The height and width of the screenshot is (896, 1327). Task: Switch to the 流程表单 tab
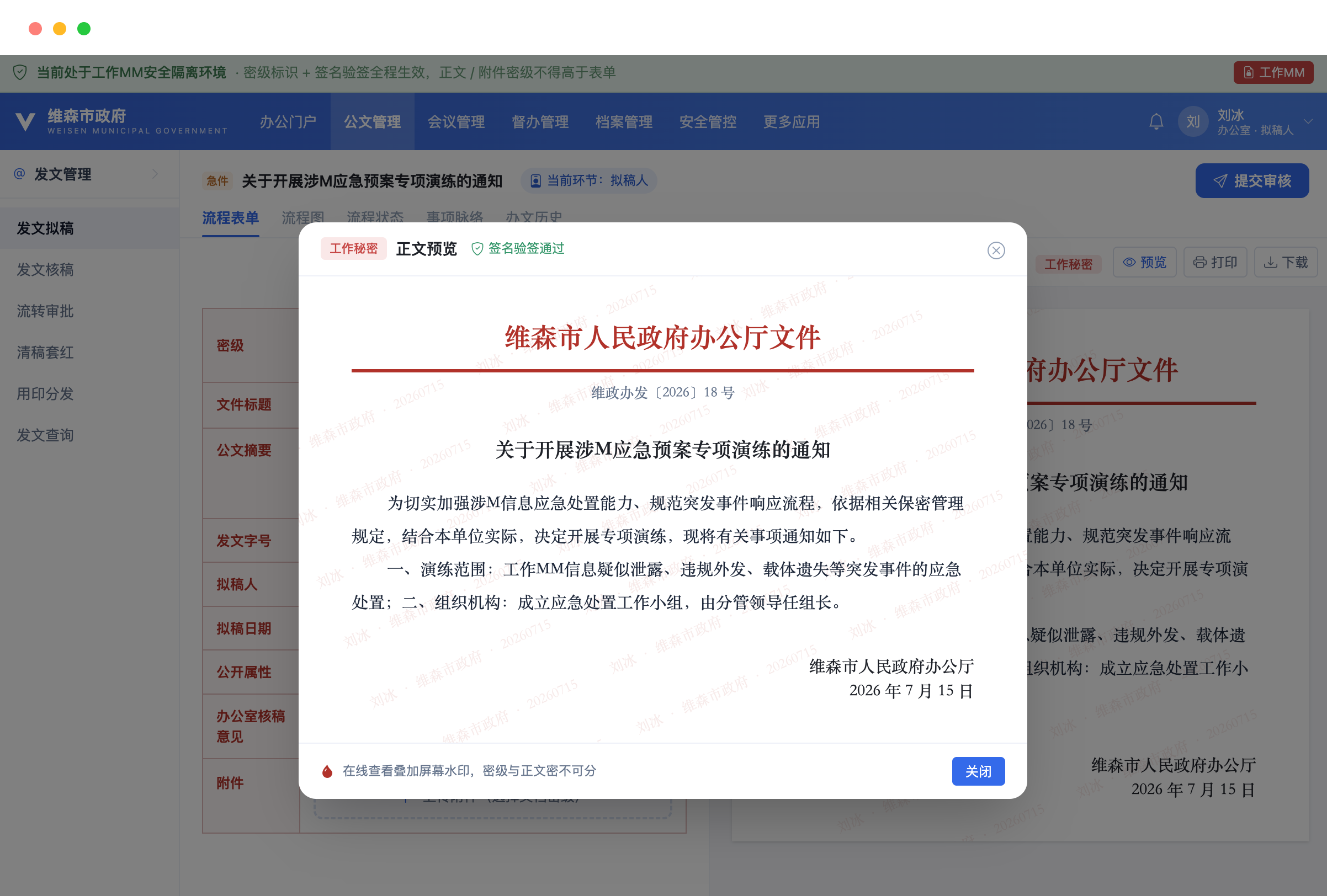click(x=230, y=218)
